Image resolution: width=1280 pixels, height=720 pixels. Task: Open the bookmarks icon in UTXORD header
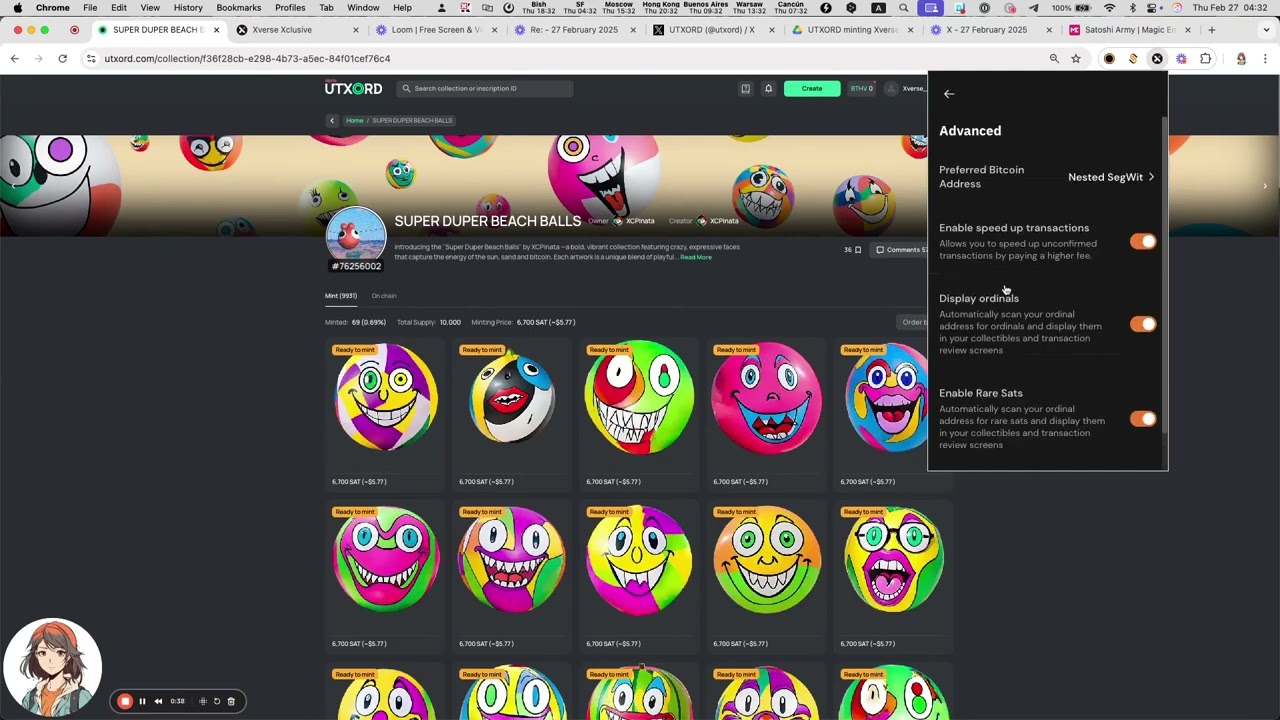tap(745, 88)
